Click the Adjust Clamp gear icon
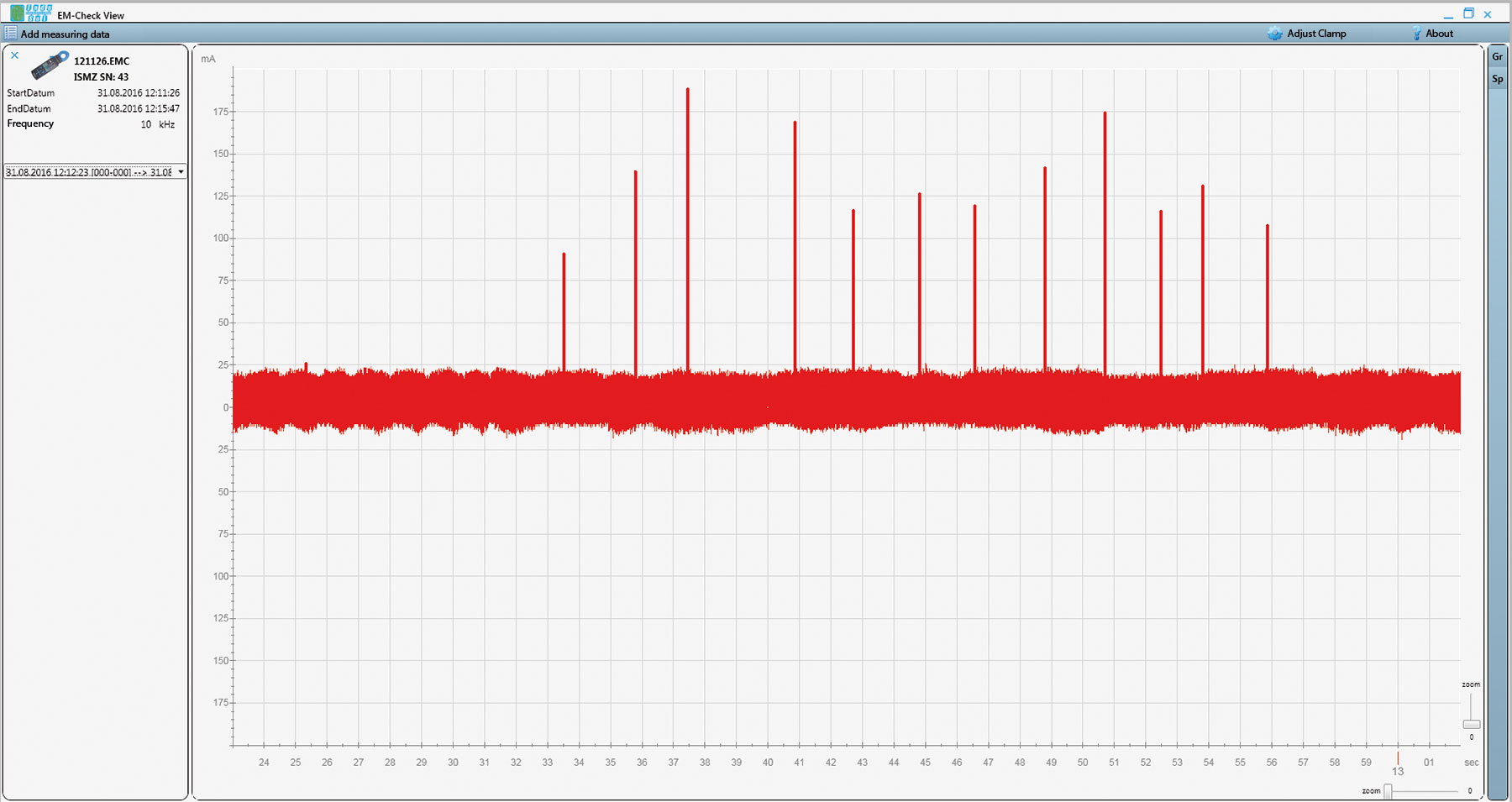This screenshot has width=1512, height=802. pos(1275,34)
